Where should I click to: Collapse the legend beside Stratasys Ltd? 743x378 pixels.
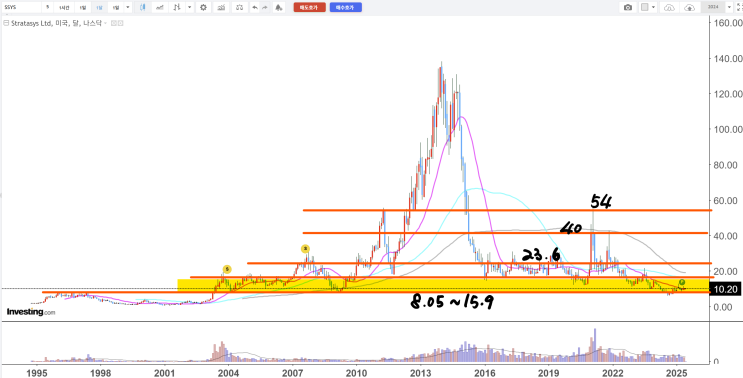click(6, 22)
